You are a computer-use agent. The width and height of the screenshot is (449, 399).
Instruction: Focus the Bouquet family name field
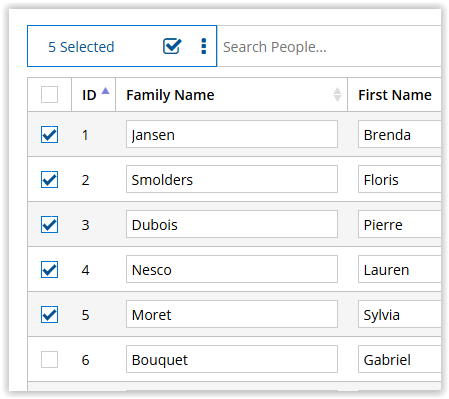pos(232,359)
